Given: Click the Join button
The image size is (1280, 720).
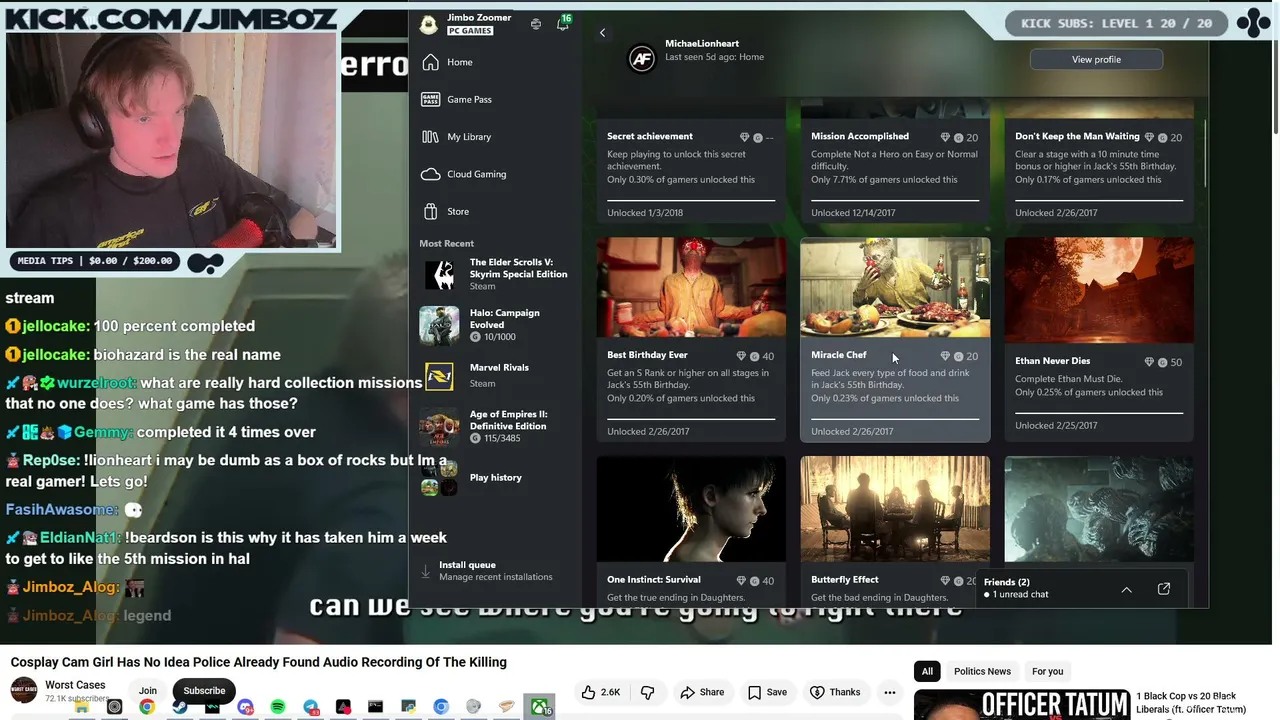Looking at the screenshot, I should point(148,691).
